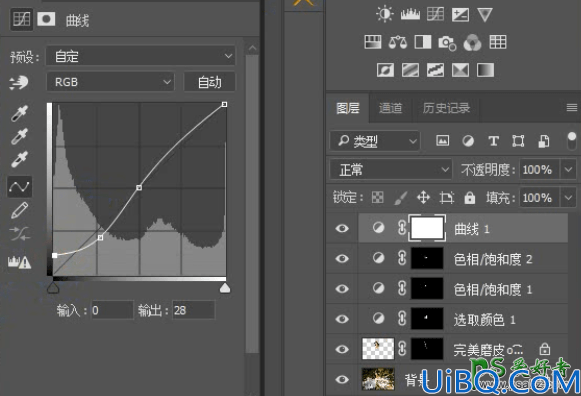The width and height of the screenshot is (581, 396).
Task: Switch to the 历史记录 tab
Action: point(446,108)
